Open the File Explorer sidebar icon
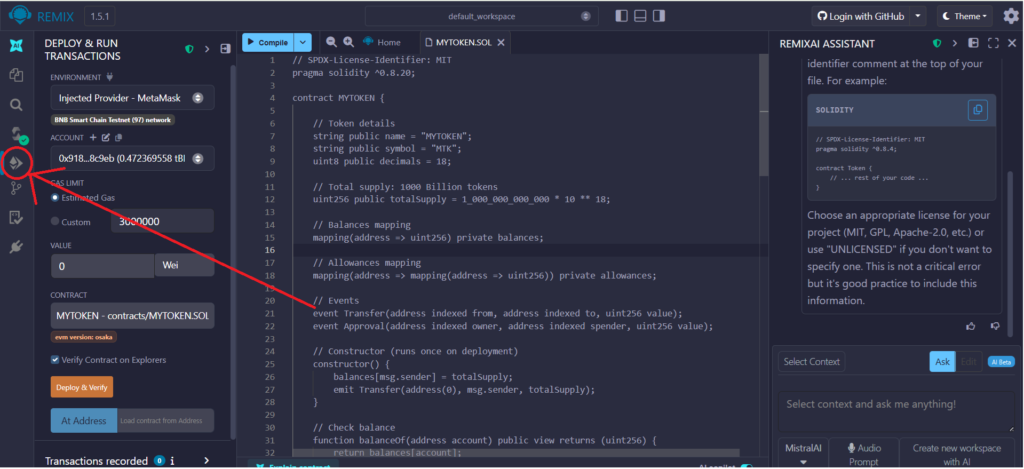Image resolution: width=1024 pixels, height=469 pixels. (16, 75)
